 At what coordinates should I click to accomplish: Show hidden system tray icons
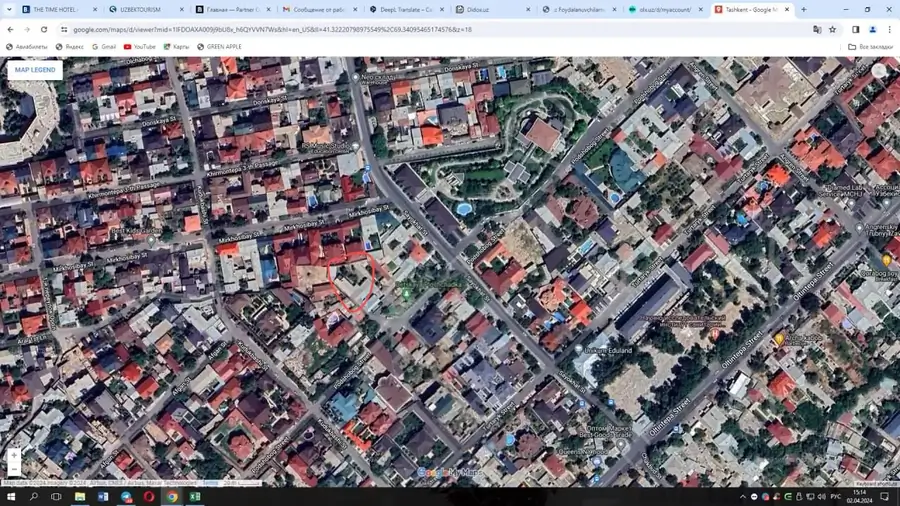click(x=743, y=497)
